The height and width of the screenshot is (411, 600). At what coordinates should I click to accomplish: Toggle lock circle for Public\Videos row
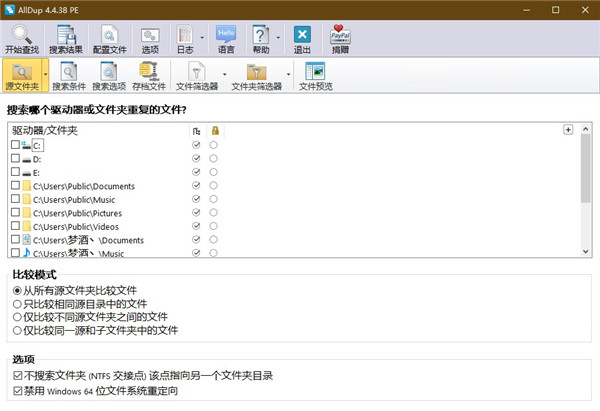click(214, 226)
